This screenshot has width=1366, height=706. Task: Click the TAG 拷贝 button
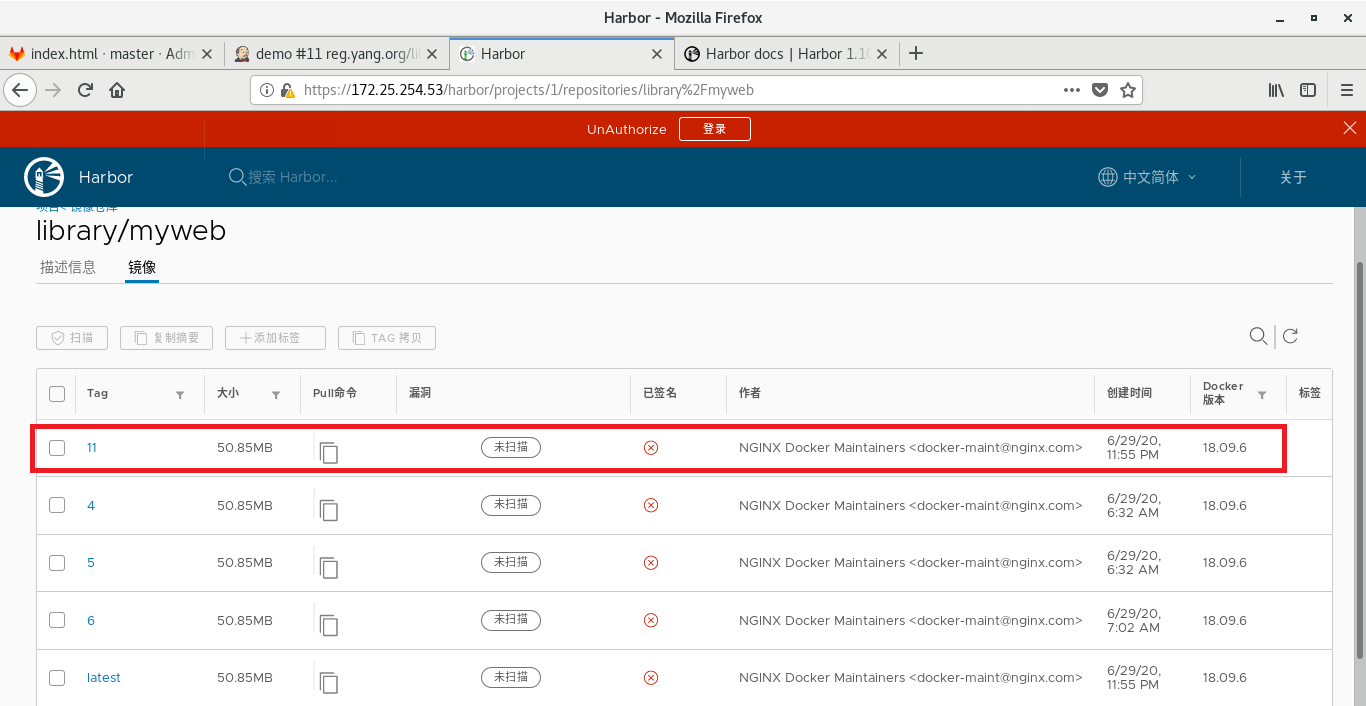point(387,338)
